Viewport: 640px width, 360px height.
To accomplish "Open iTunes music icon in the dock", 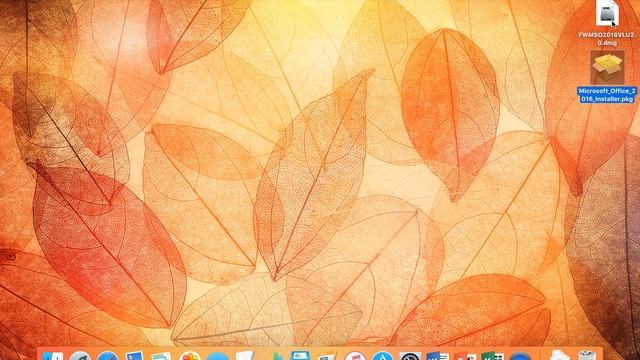I will click(x=355, y=355).
